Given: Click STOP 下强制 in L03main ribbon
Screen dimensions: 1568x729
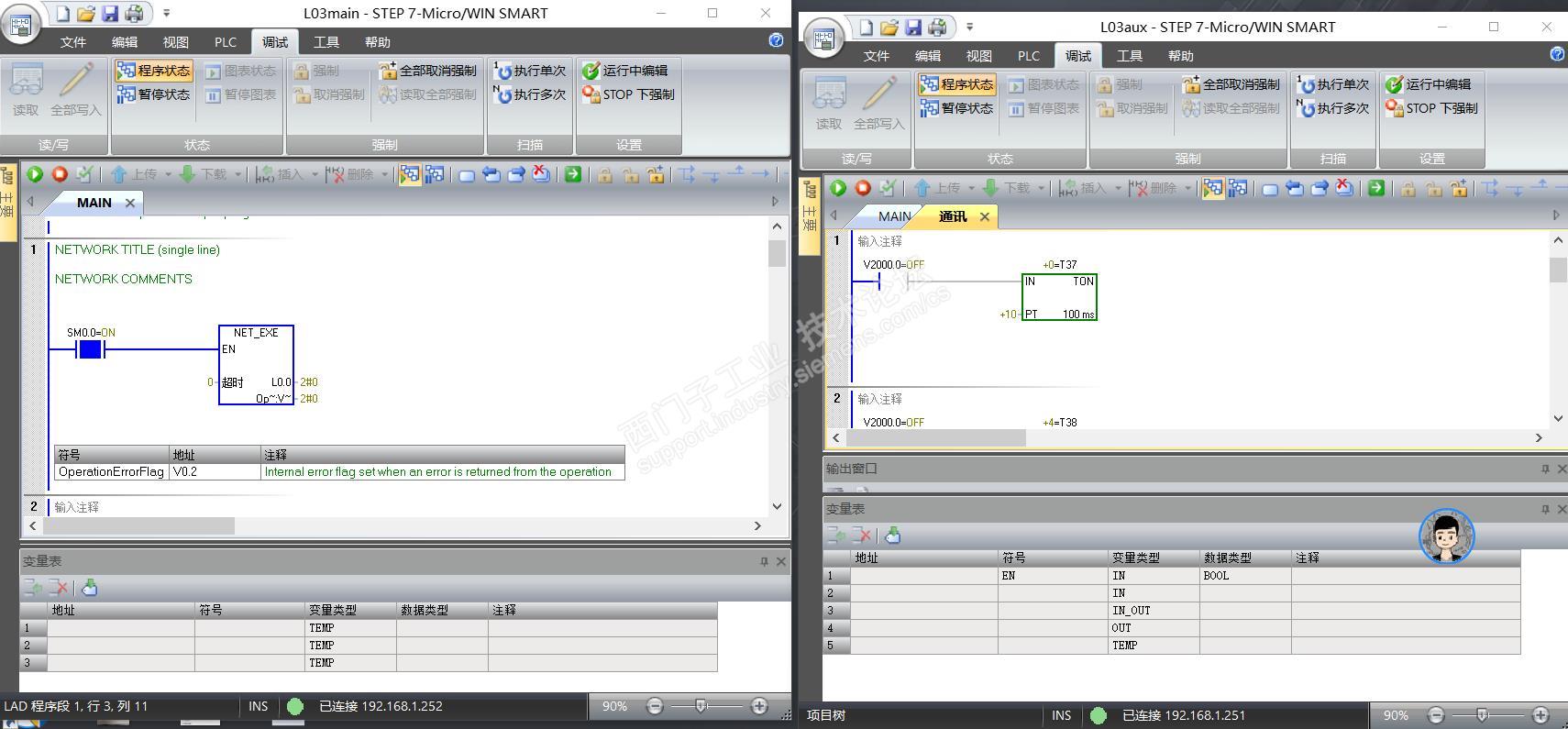Looking at the screenshot, I should pos(629,94).
